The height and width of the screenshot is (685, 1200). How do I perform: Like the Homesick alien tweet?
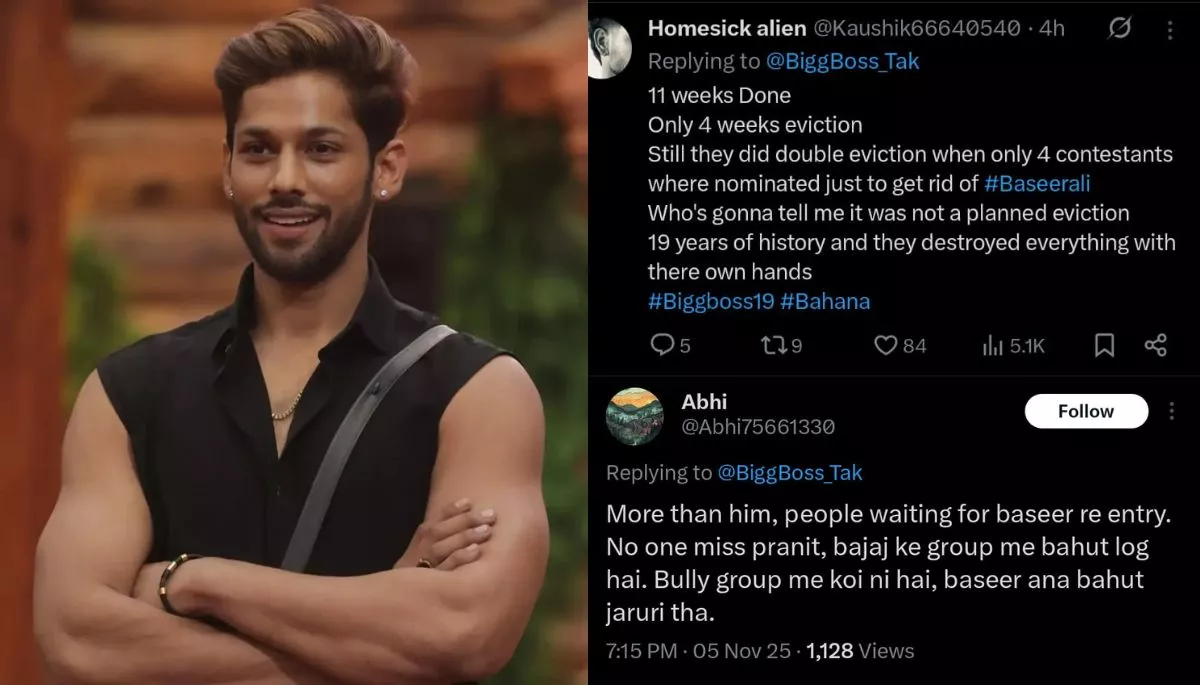pyautogui.click(x=886, y=345)
